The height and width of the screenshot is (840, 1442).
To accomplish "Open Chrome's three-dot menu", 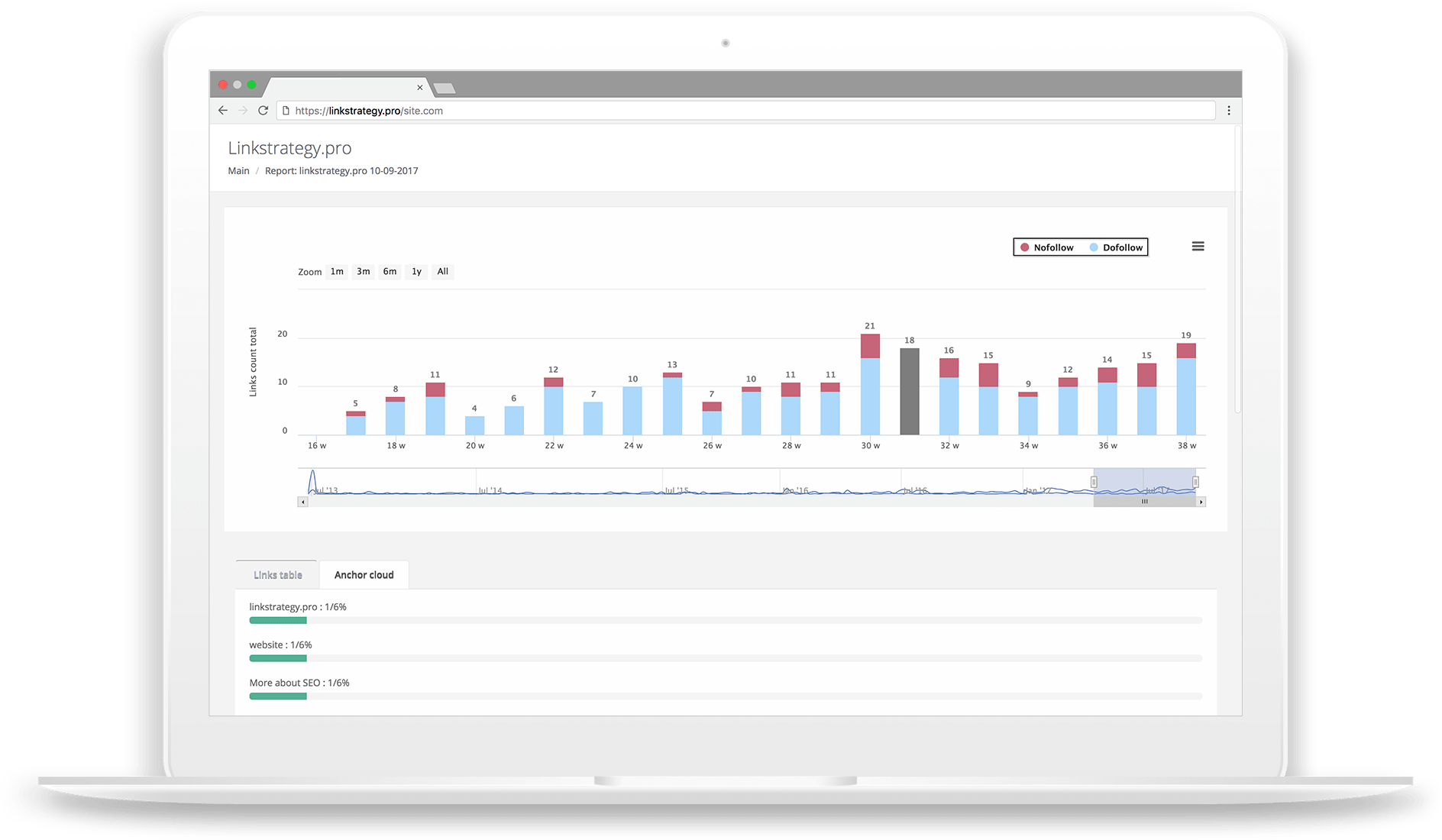I will tap(1229, 110).
